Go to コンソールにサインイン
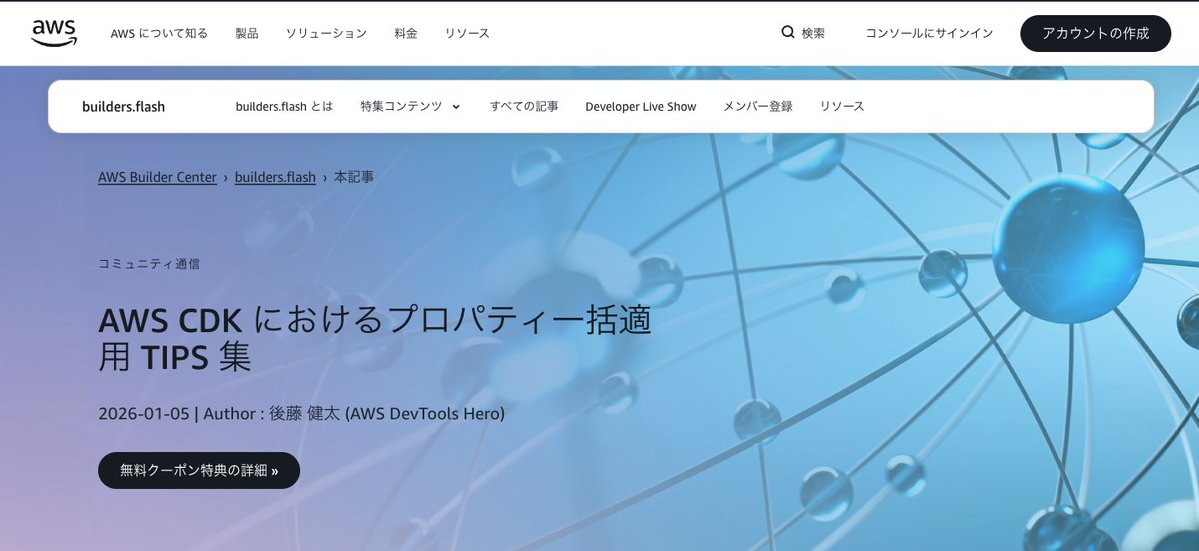The width and height of the screenshot is (1199, 551). coord(929,34)
